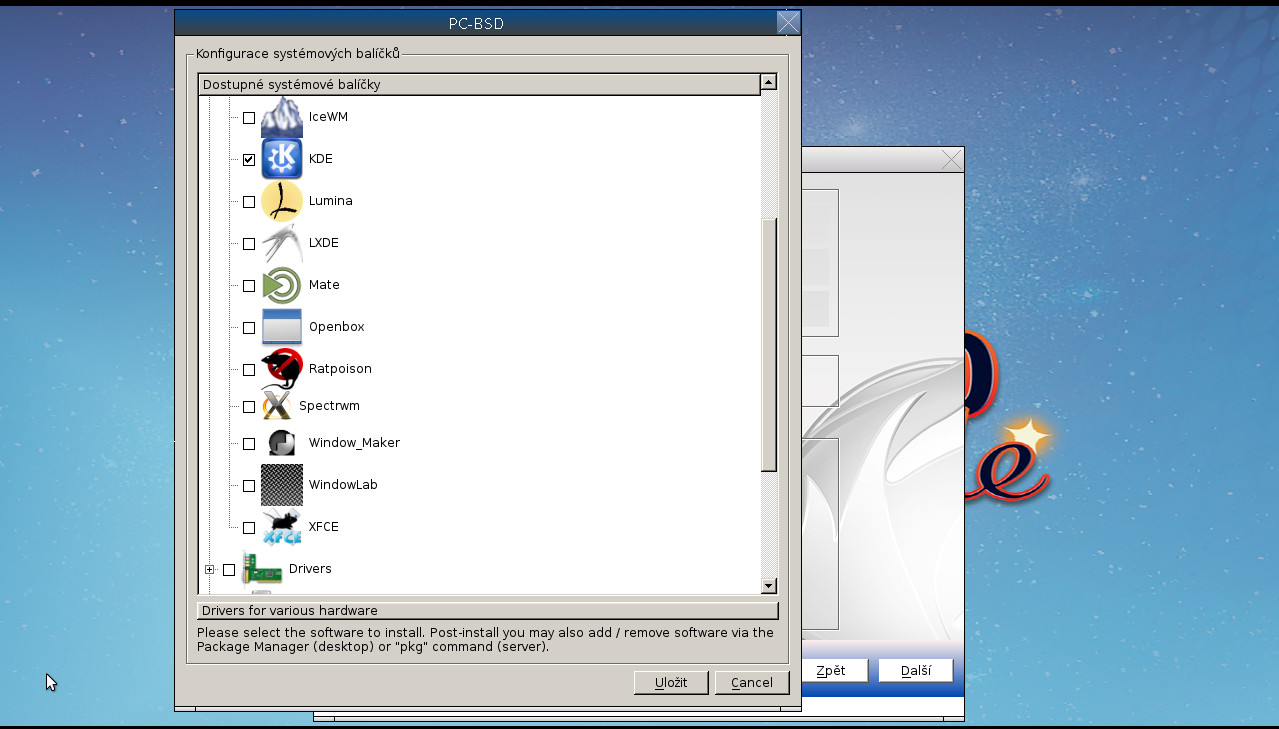Click the scrollbar down arrow
Screen dimensions: 1279x729
(x=768, y=585)
